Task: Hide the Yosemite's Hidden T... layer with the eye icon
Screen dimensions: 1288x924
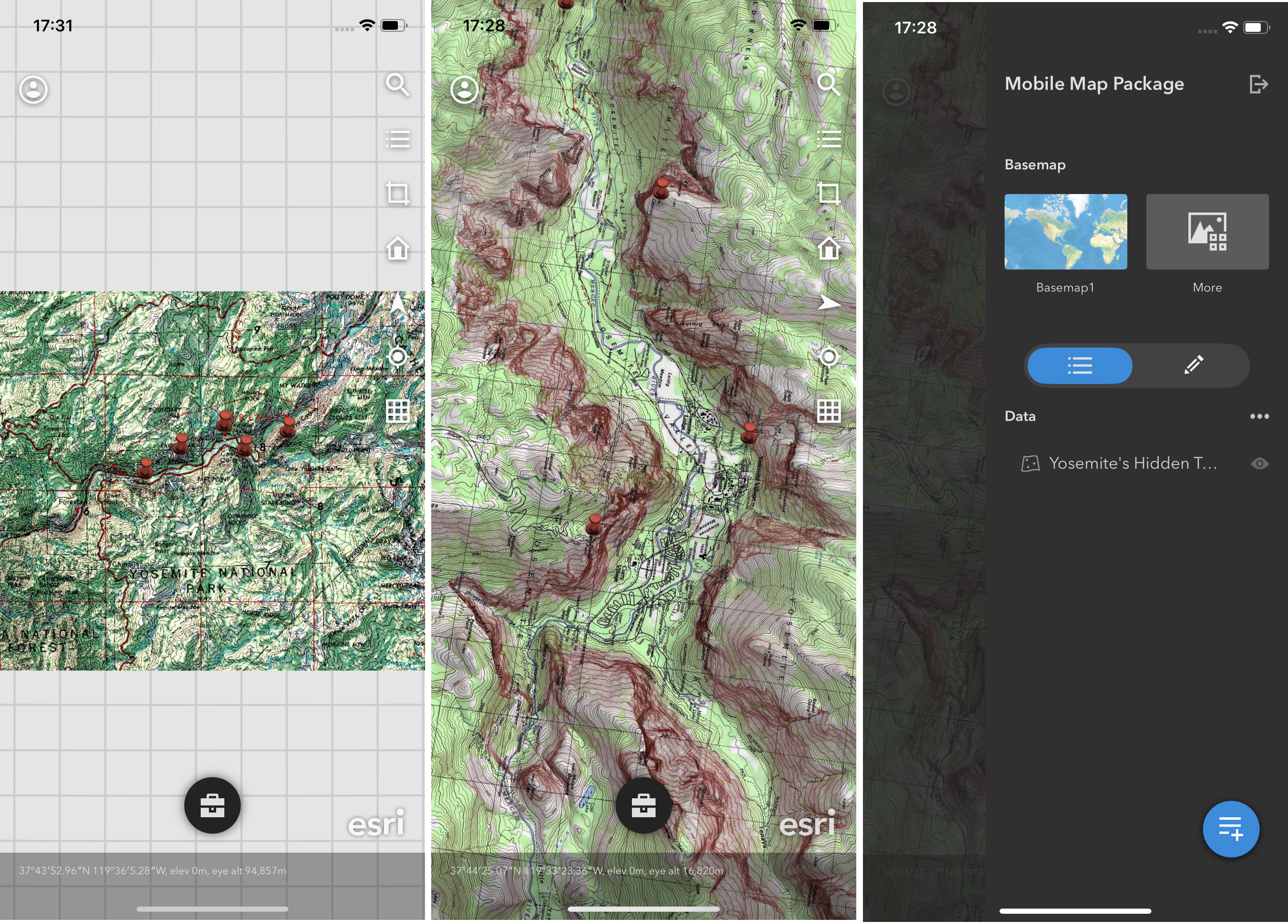Action: tap(1259, 464)
